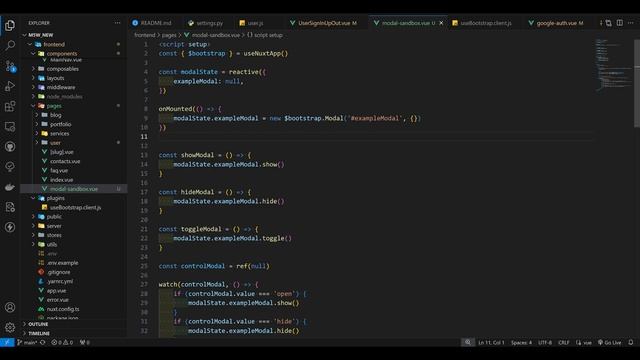This screenshot has height=360, width=640.
Task: Open the Thunder Client lightning icon
Action: coord(10,227)
